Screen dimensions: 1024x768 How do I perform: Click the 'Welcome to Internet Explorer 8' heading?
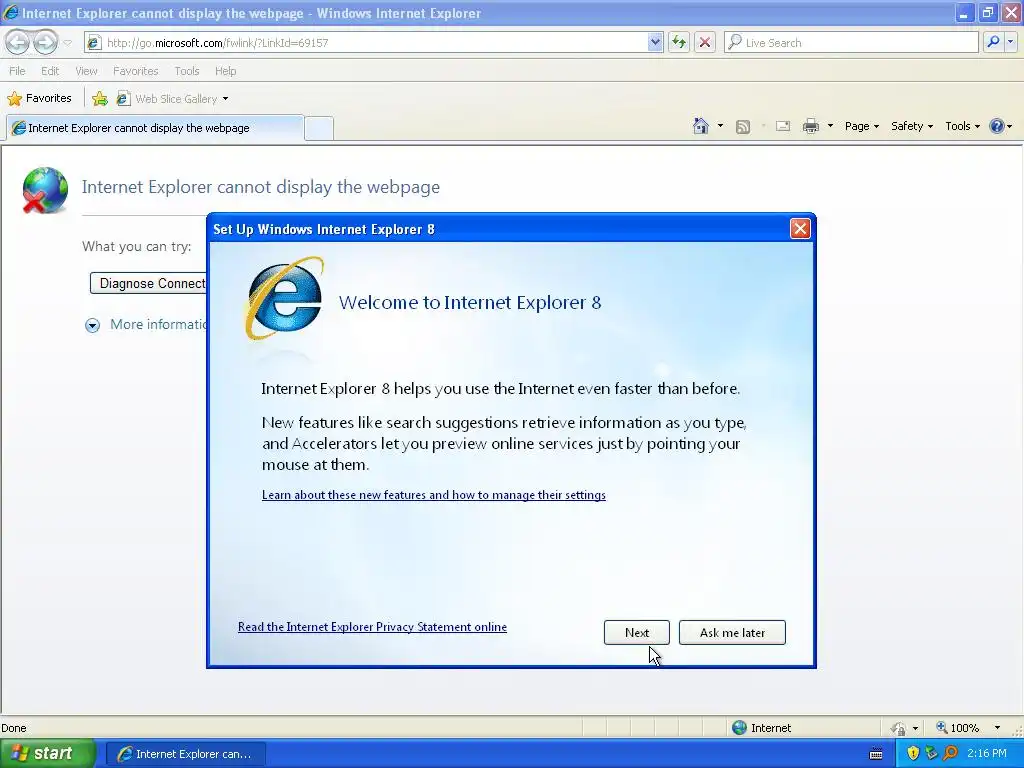click(470, 302)
